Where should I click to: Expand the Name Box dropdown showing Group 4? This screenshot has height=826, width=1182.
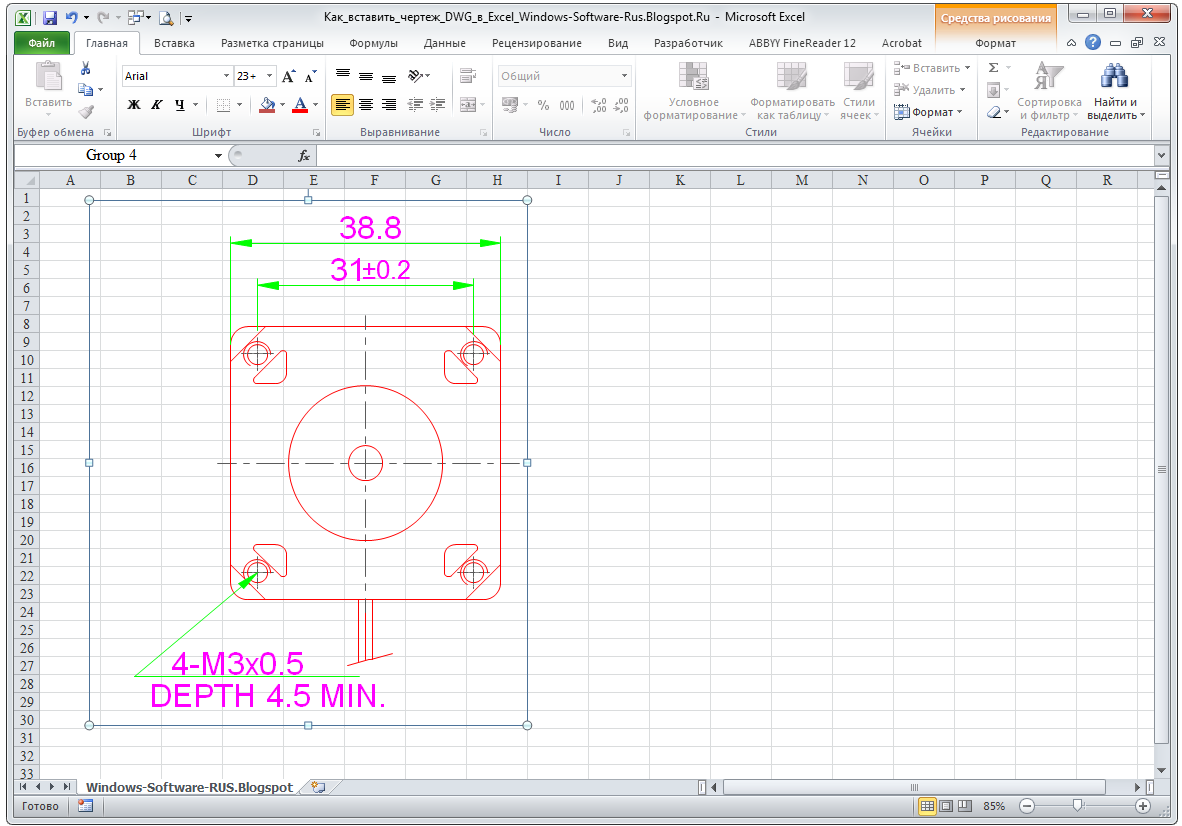pos(218,156)
